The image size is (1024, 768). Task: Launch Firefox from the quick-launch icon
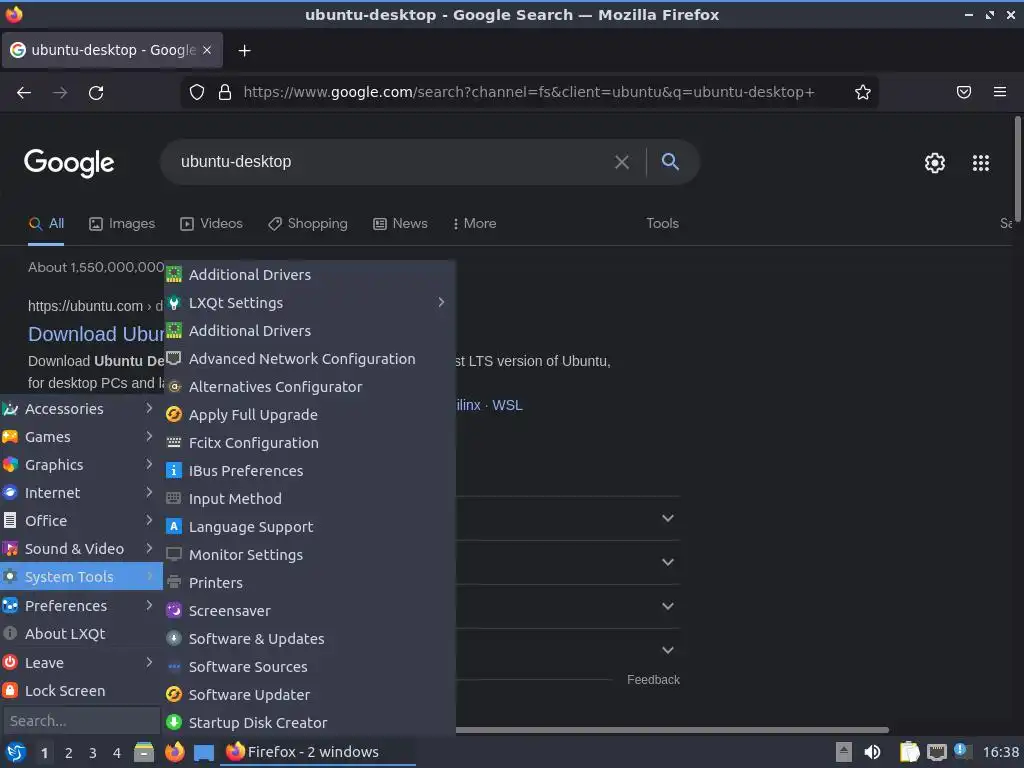pos(174,752)
